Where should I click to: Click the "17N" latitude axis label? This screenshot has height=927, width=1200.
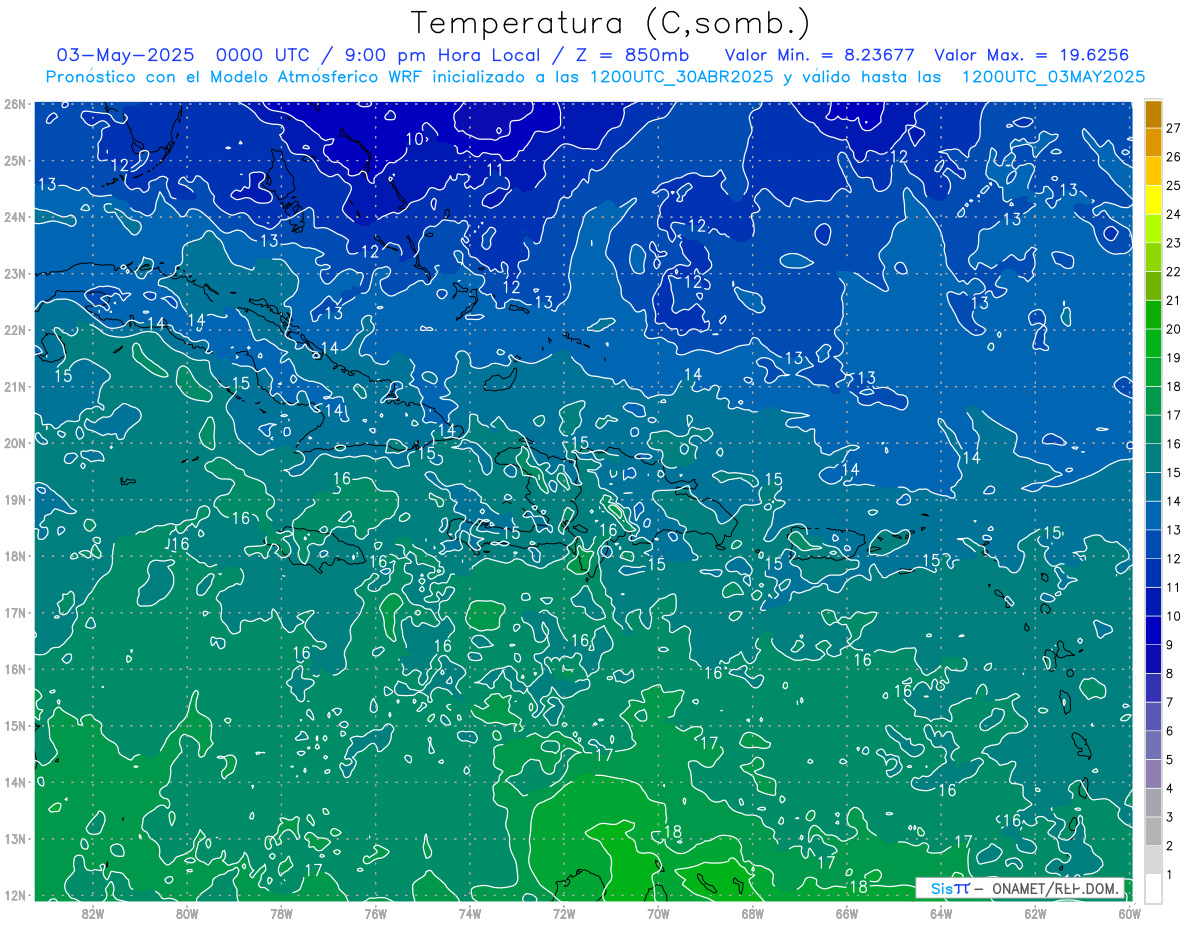click(14, 612)
